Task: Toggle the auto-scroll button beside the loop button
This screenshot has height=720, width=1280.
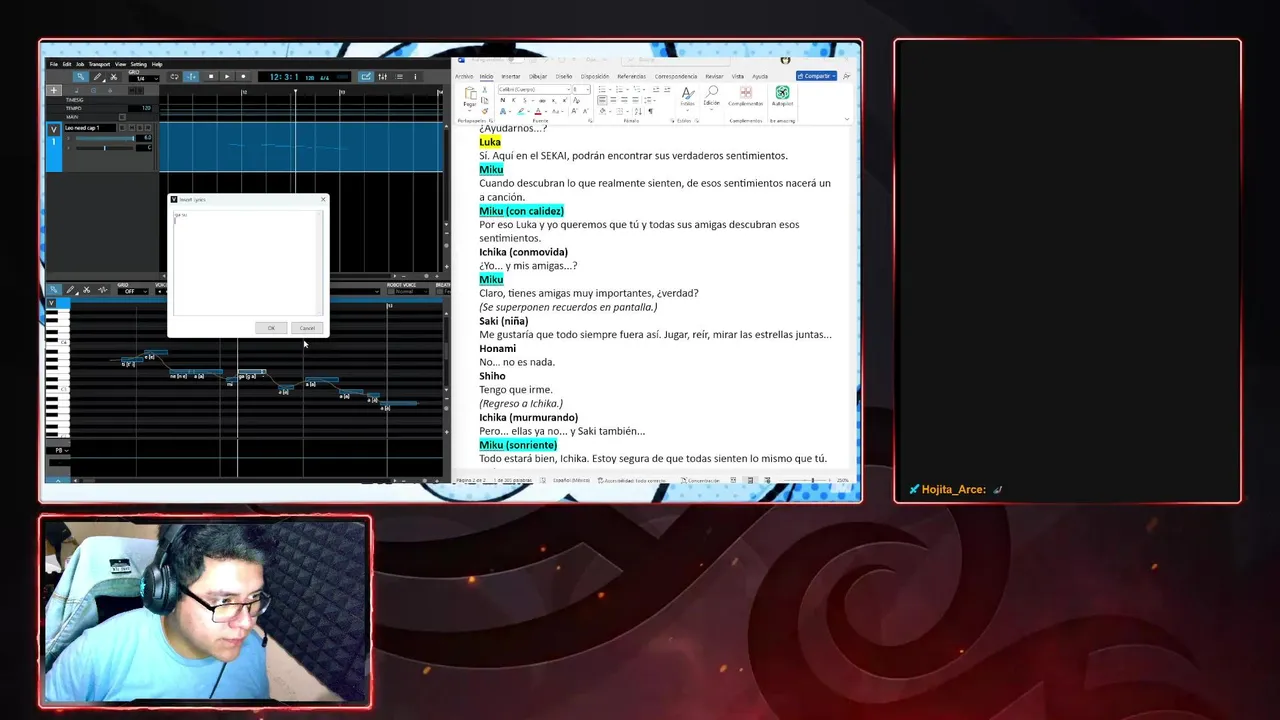Action: pos(191,77)
